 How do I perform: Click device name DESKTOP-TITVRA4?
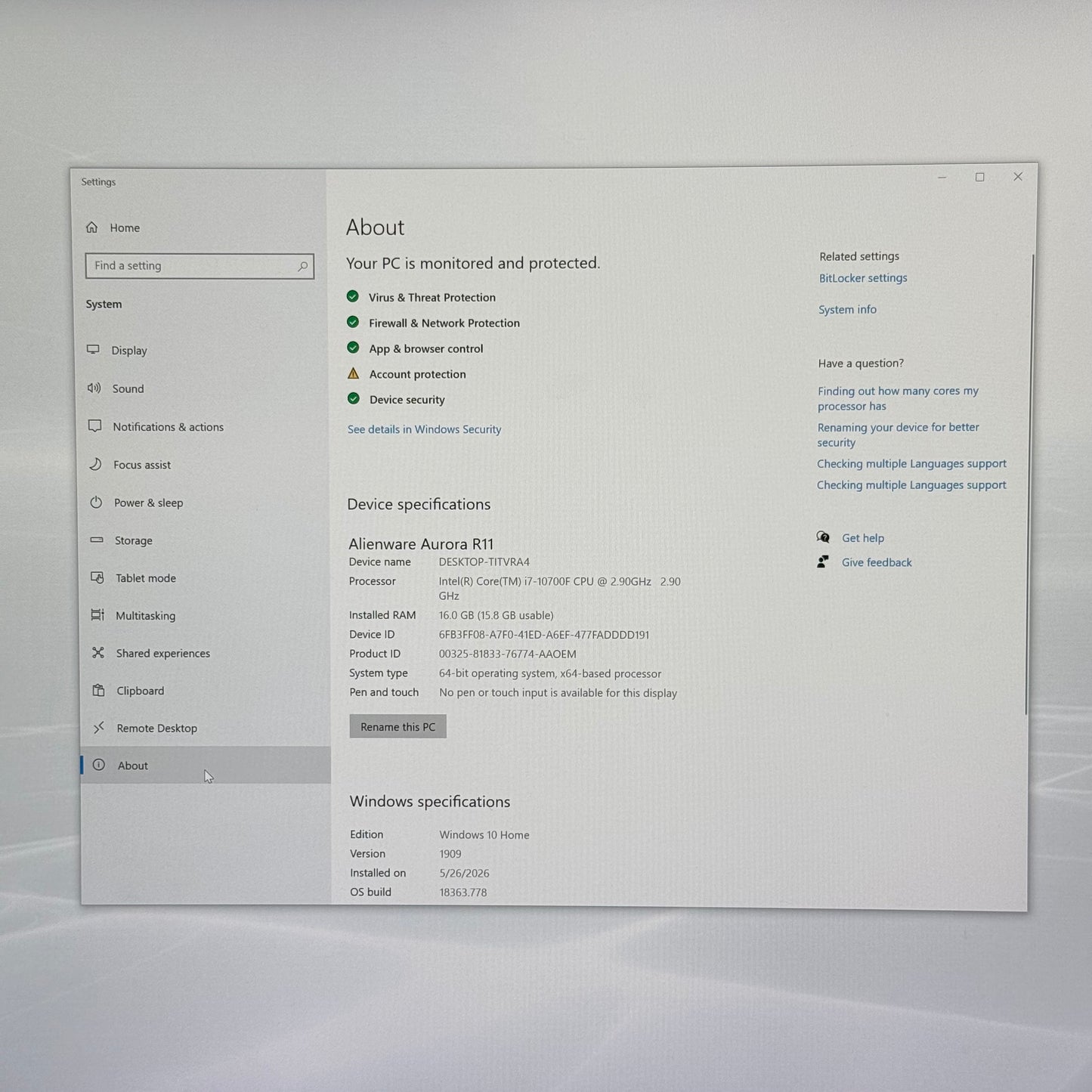(484, 561)
